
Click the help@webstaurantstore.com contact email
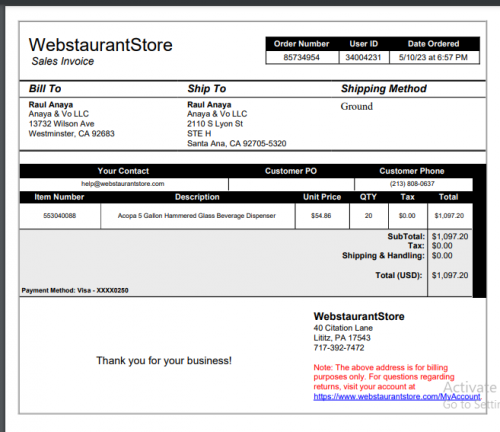(x=123, y=184)
